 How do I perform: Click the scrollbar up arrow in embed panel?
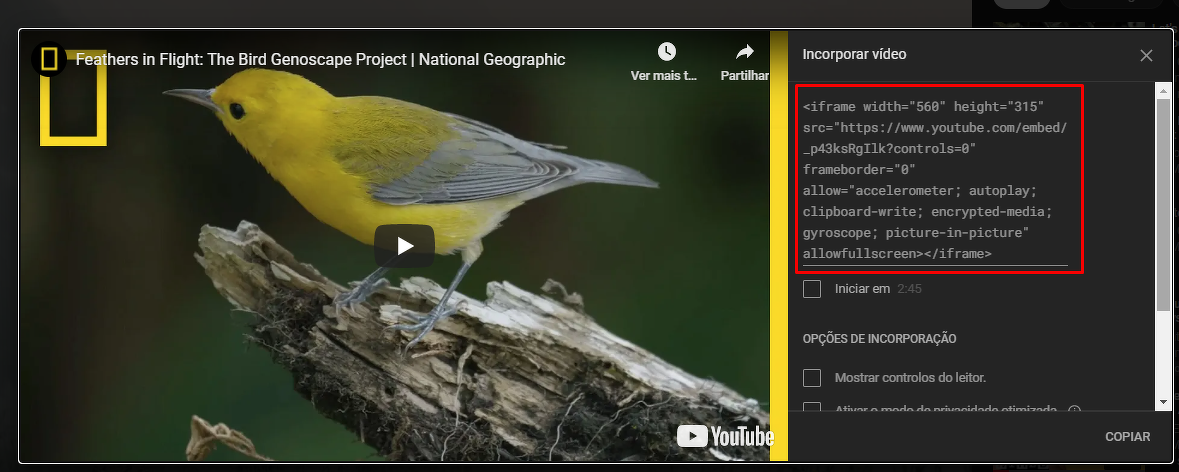click(1163, 91)
